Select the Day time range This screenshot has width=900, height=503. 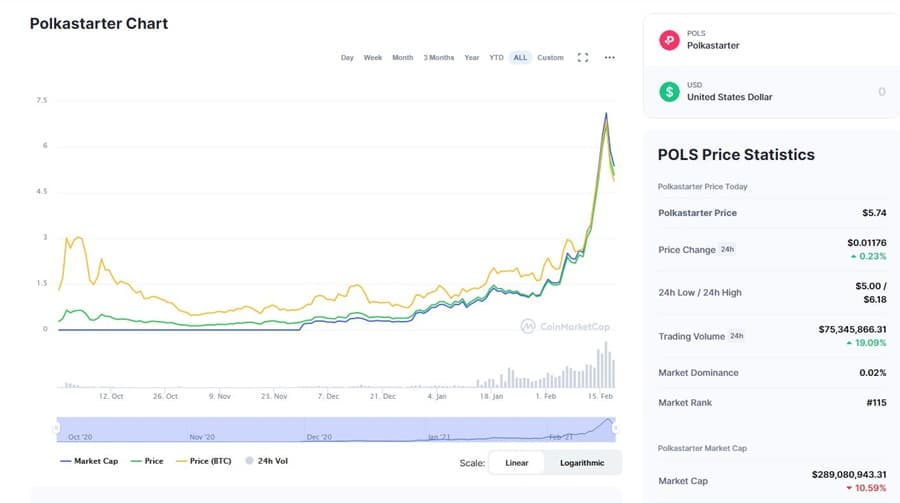click(347, 58)
